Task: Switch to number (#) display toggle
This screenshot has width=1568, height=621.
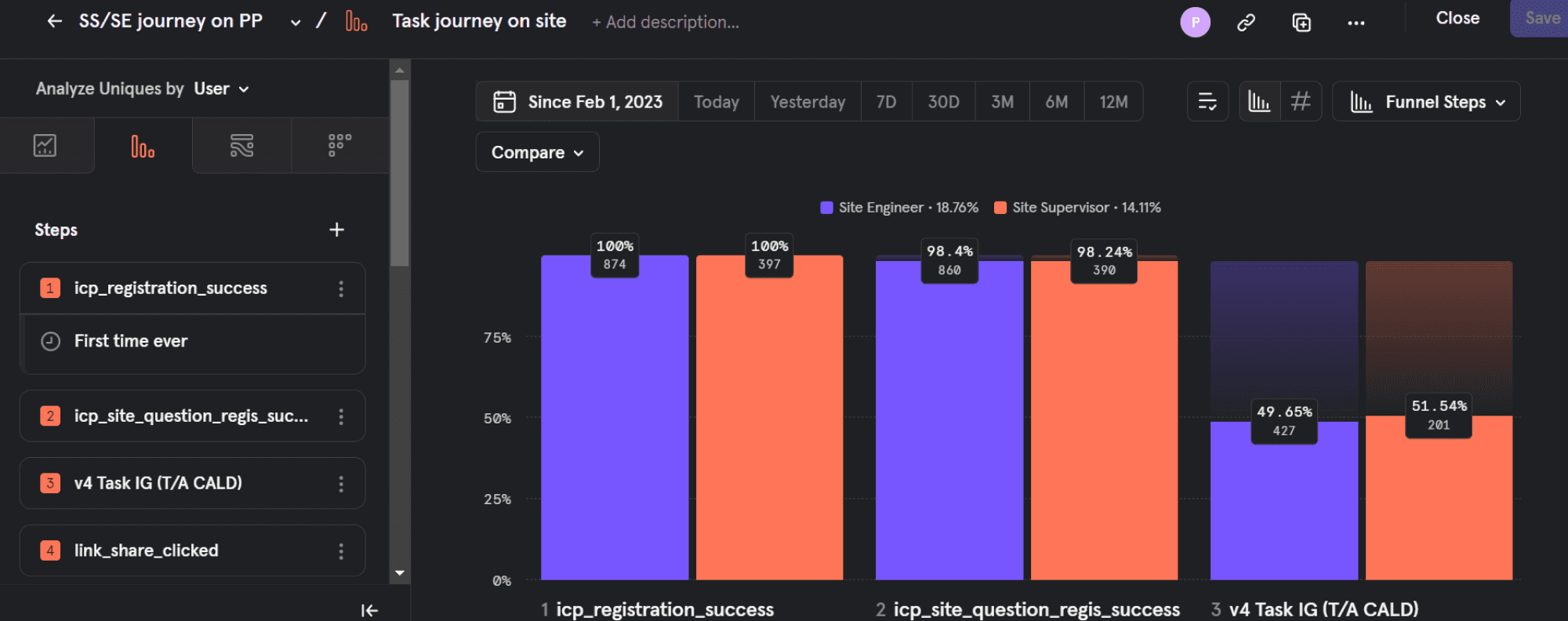Action: 1301,101
